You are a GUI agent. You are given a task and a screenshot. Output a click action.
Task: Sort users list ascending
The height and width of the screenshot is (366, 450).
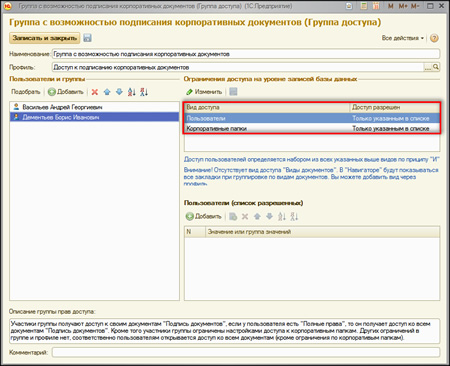tap(132, 92)
